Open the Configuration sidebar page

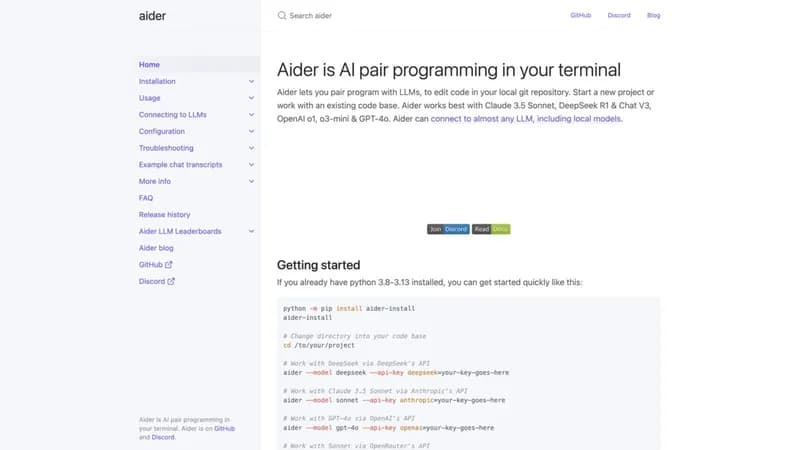[x=162, y=131]
